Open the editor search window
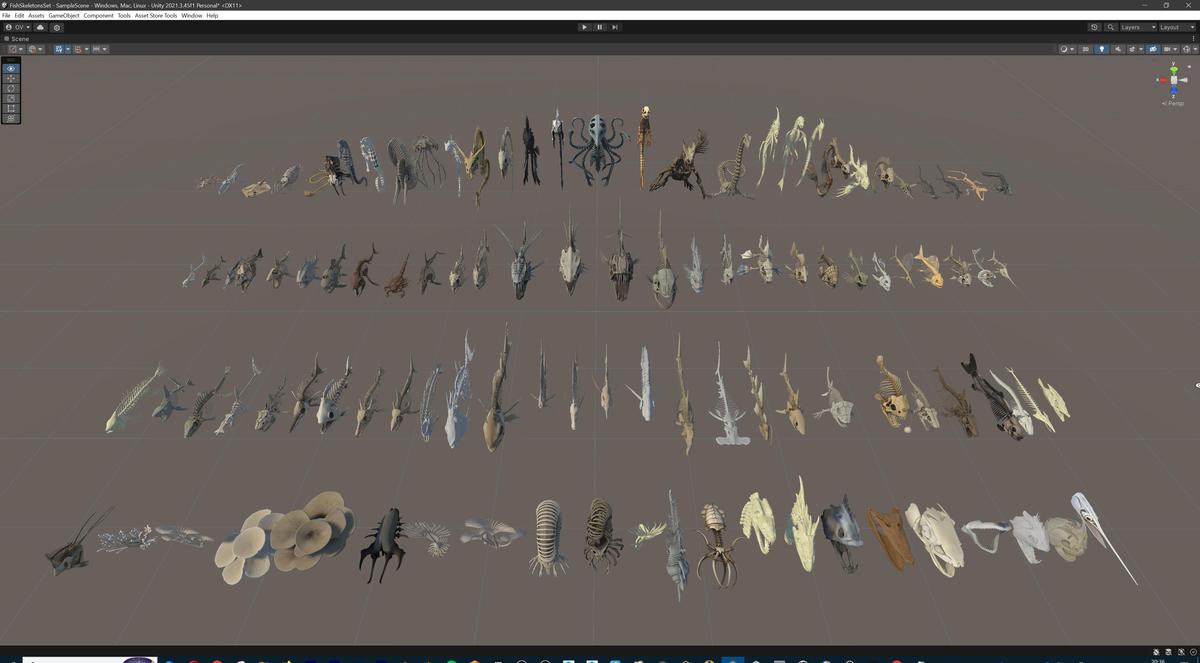 [1111, 27]
